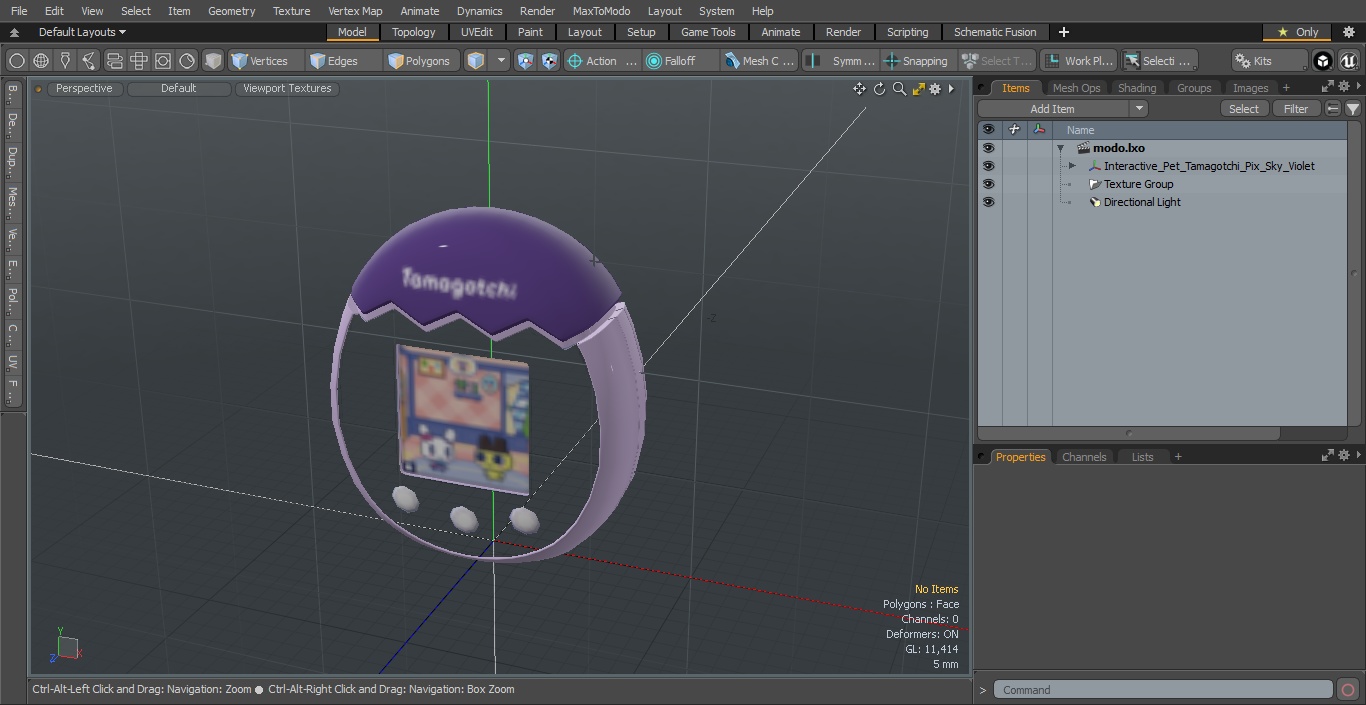Open the Work Plane menu

click(1078, 61)
